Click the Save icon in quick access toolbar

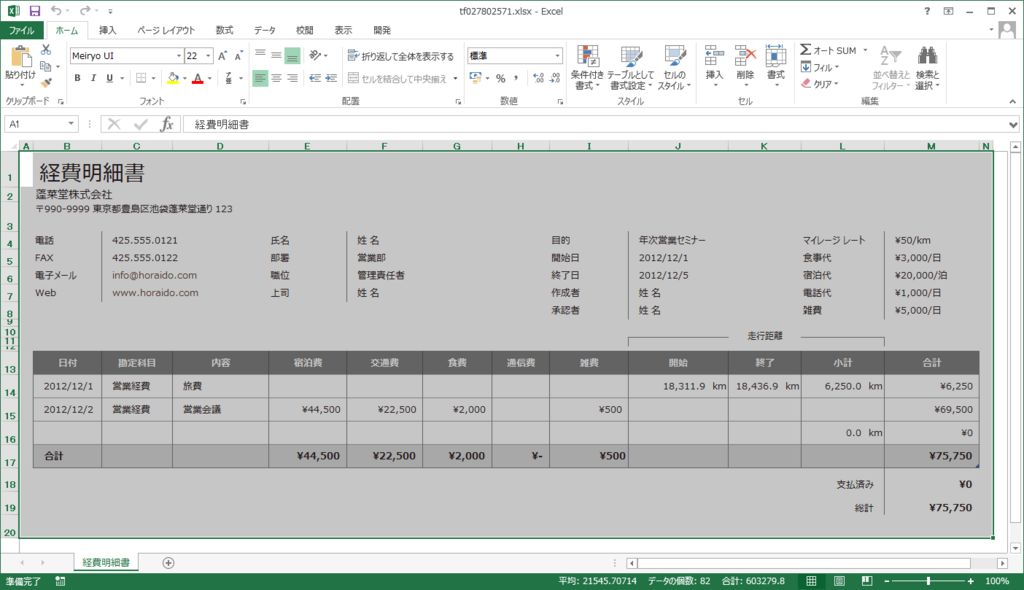tap(35, 11)
